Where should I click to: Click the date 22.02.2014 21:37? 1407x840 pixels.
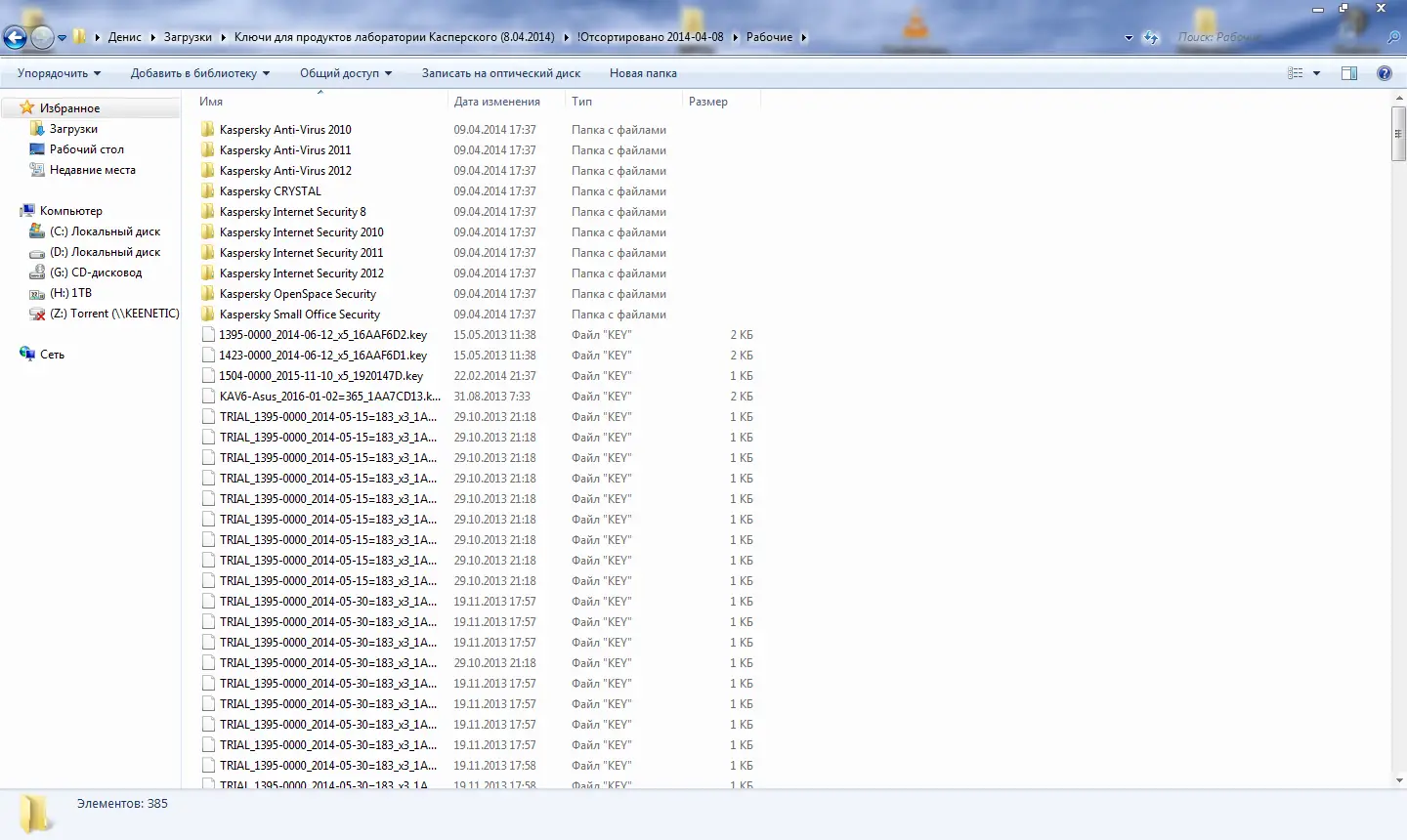point(494,376)
